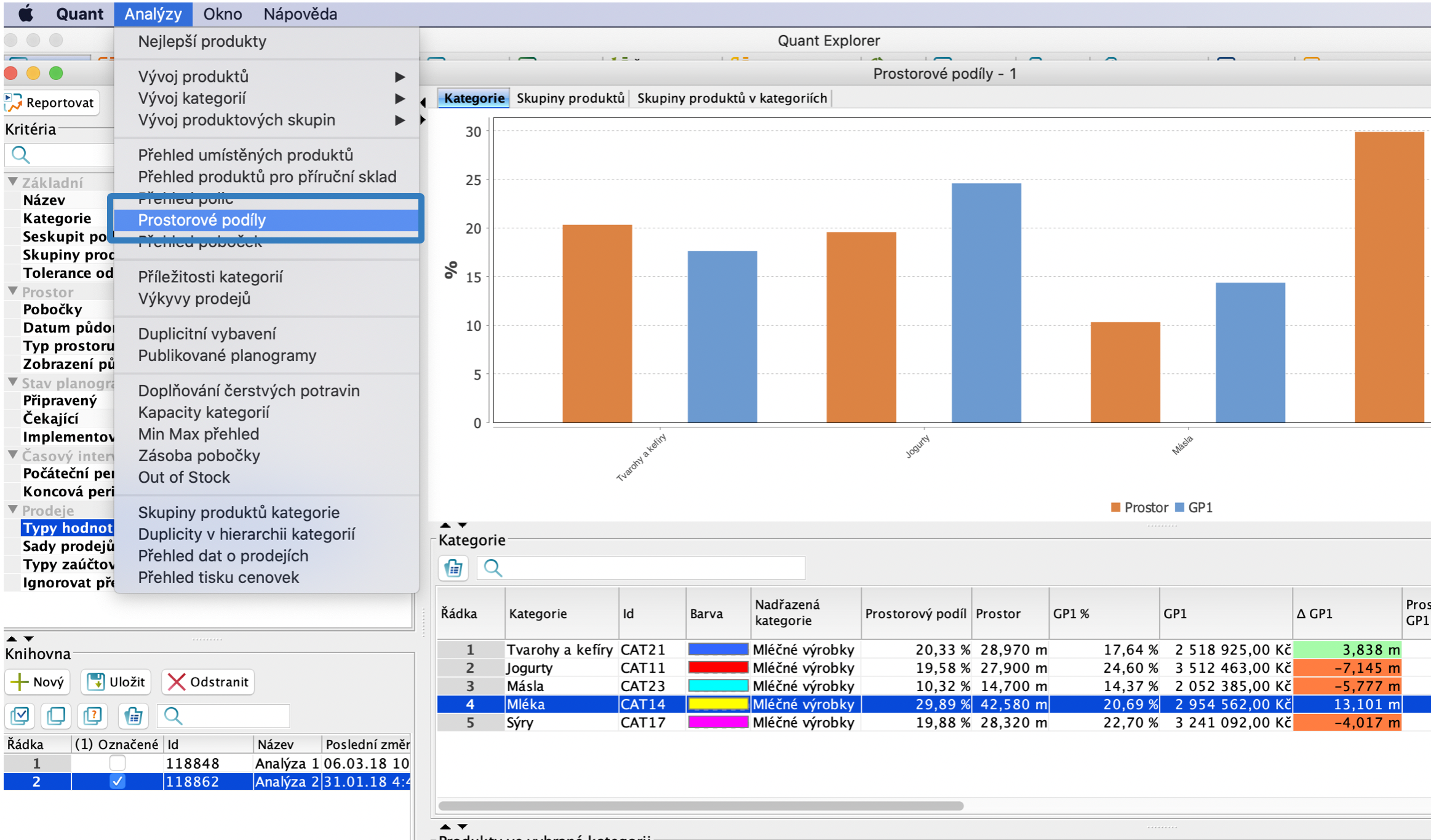This screenshot has height=840, width=1431.
Task: Click the Nový button
Action: pyautogui.click(x=38, y=681)
